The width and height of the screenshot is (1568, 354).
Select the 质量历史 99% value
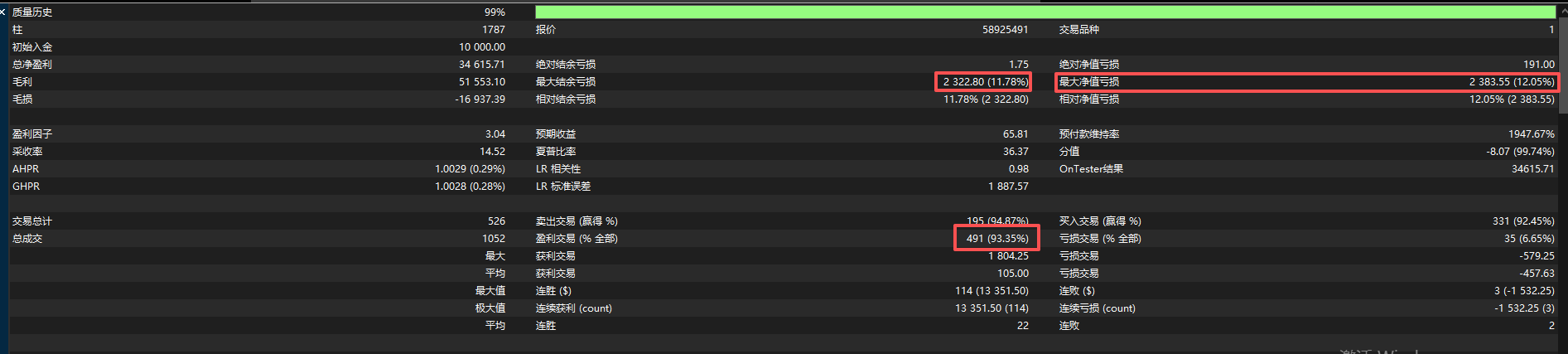495,12
